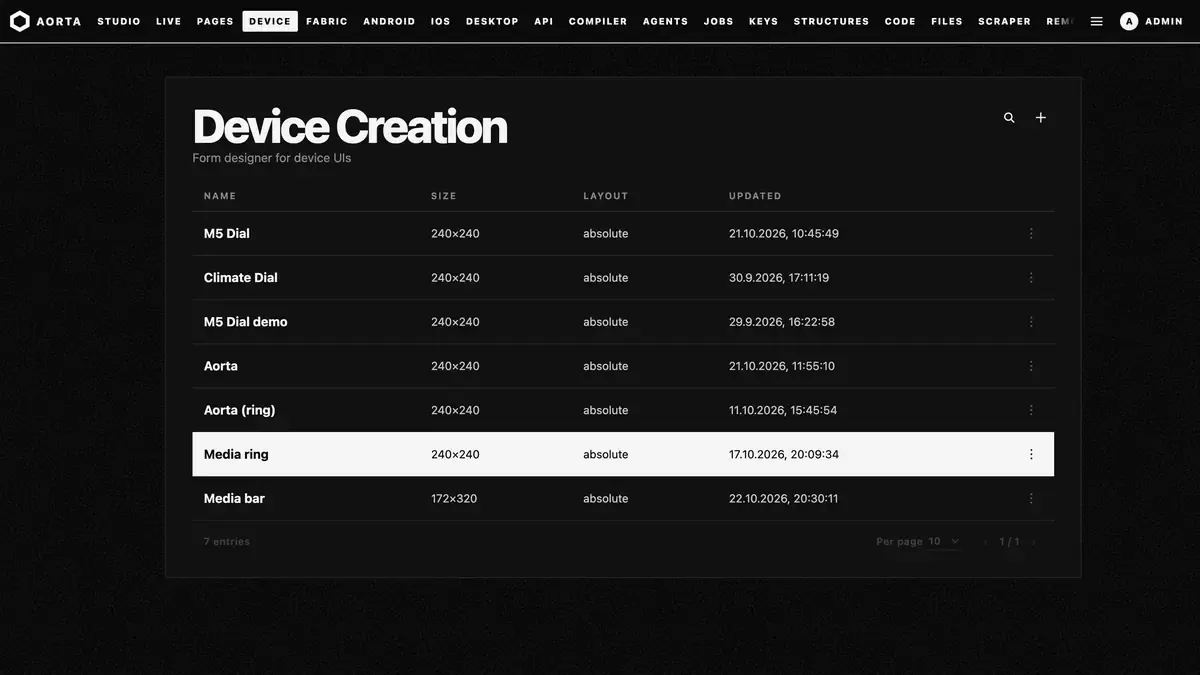Image resolution: width=1200 pixels, height=675 pixels.
Task: Go to the Agents tab
Action: coord(665,21)
